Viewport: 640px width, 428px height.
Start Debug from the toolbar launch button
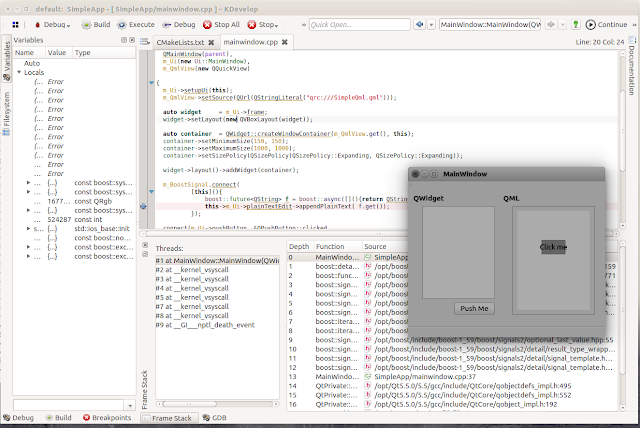(179, 25)
